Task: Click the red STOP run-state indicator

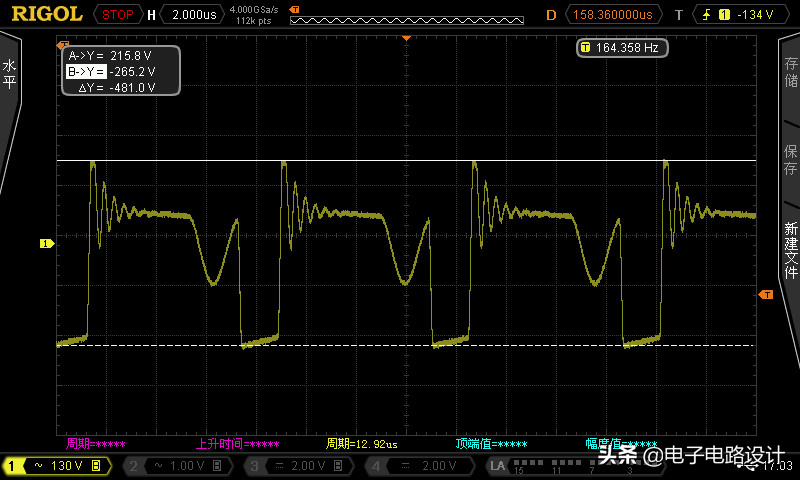Action: (x=118, y=14)
